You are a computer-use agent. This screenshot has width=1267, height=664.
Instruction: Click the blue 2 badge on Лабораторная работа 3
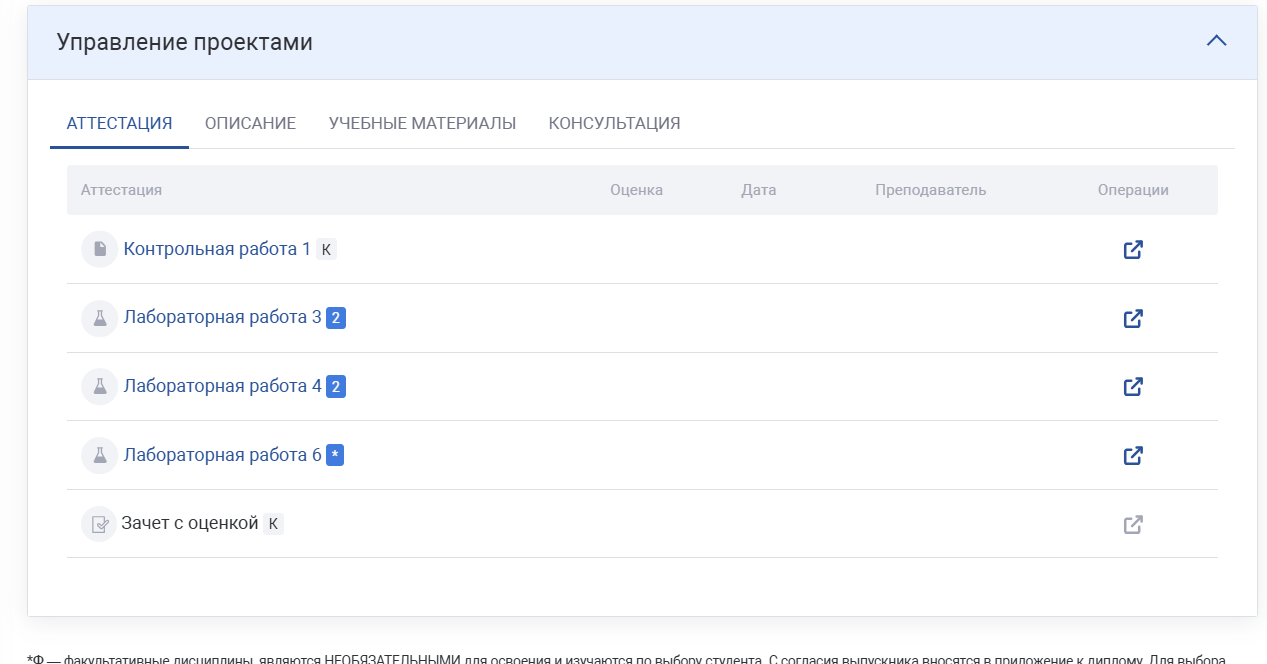(336, 319)
